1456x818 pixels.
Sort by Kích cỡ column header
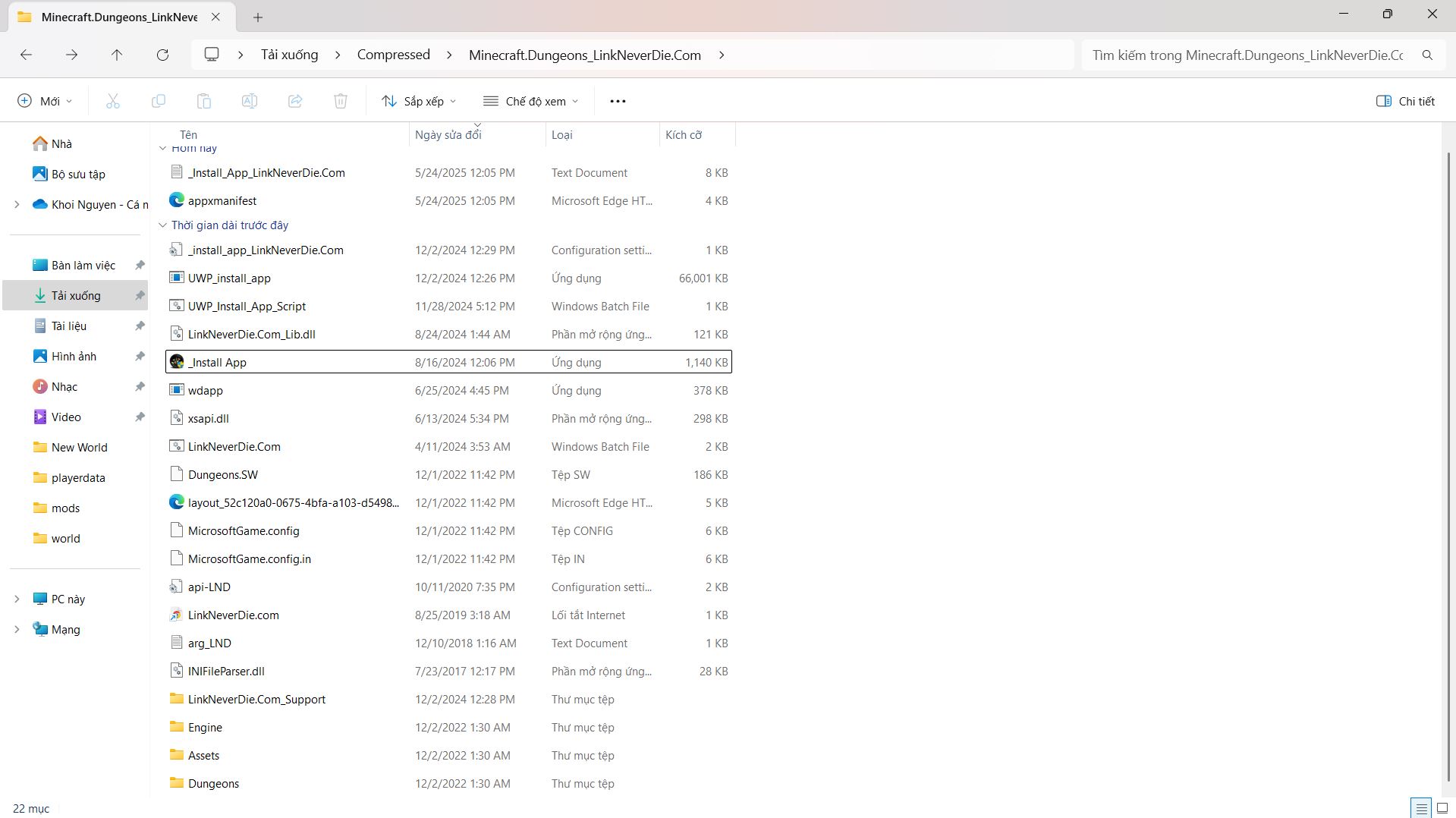point(684,134)
